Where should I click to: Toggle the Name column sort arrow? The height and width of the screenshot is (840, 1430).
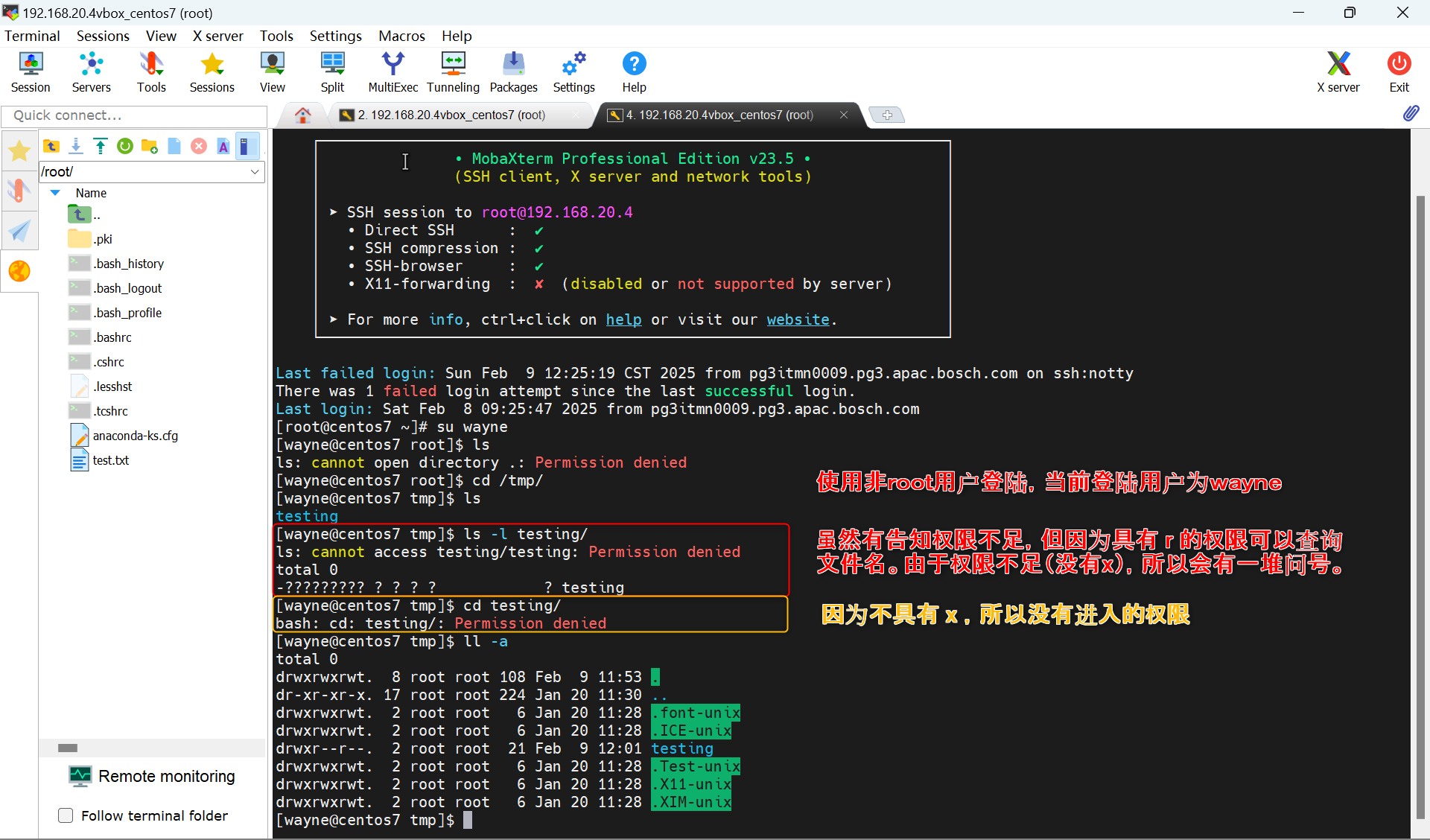click(x=55, y=193)
